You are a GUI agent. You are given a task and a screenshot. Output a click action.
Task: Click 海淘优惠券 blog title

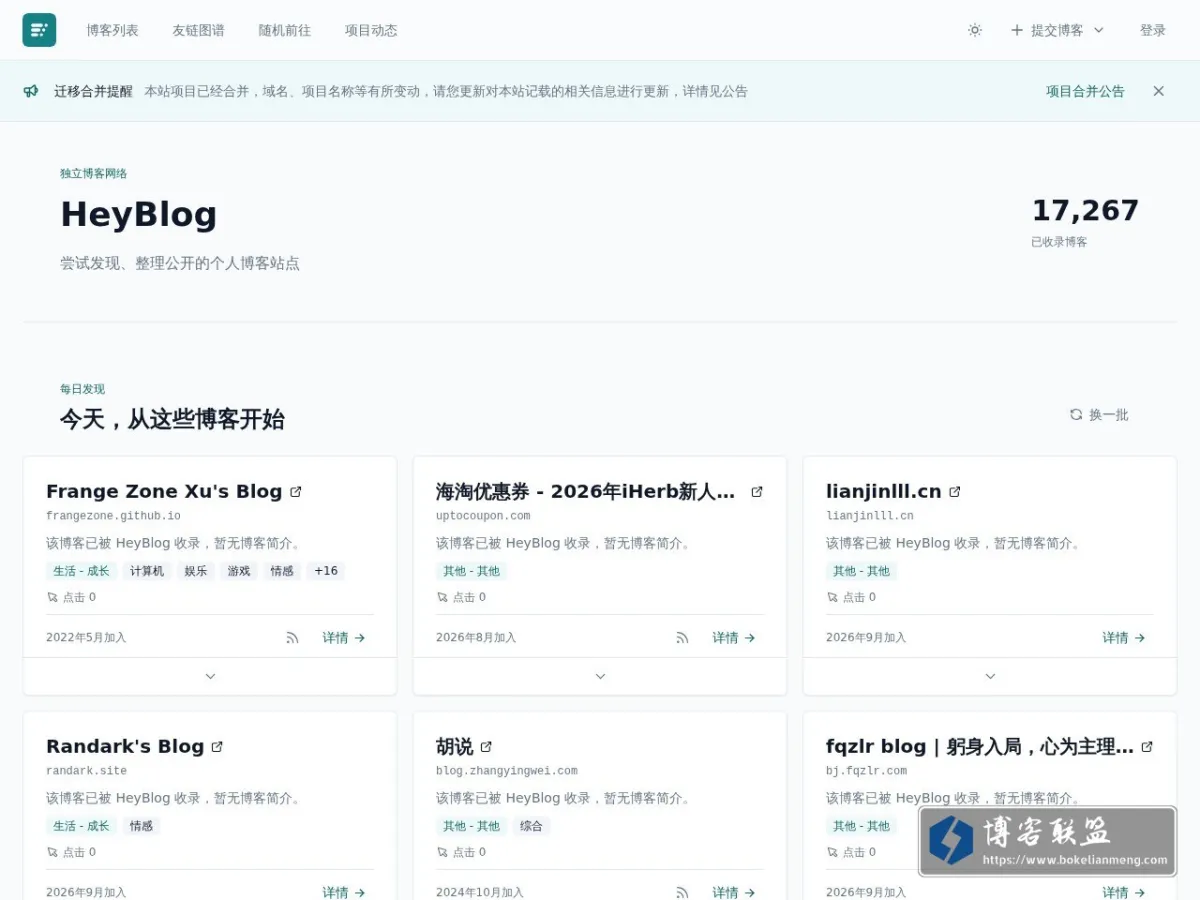[587, 491]
